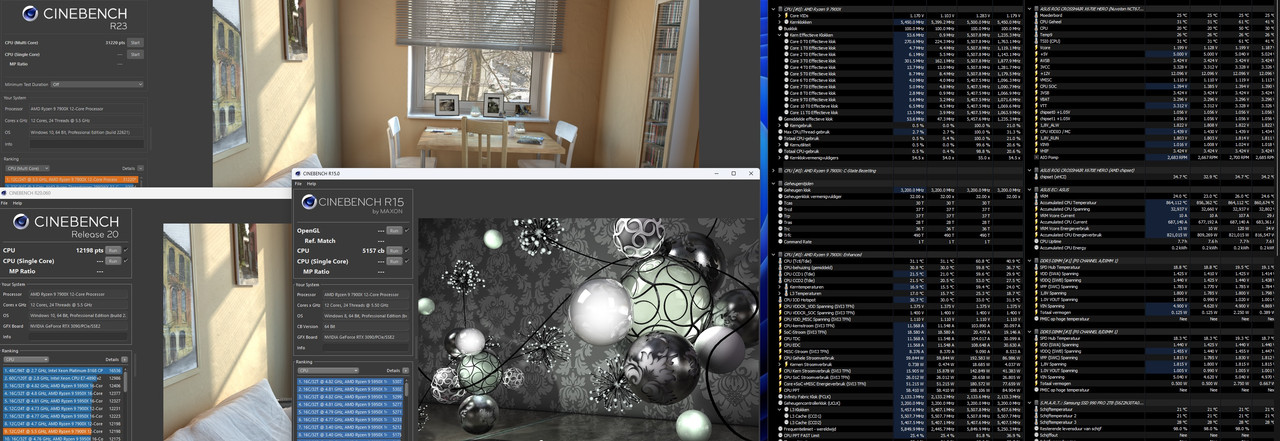Click the voltage icon beside +12V
Viewport: 1280px width, 441px height.
(x=1035, y=73)
